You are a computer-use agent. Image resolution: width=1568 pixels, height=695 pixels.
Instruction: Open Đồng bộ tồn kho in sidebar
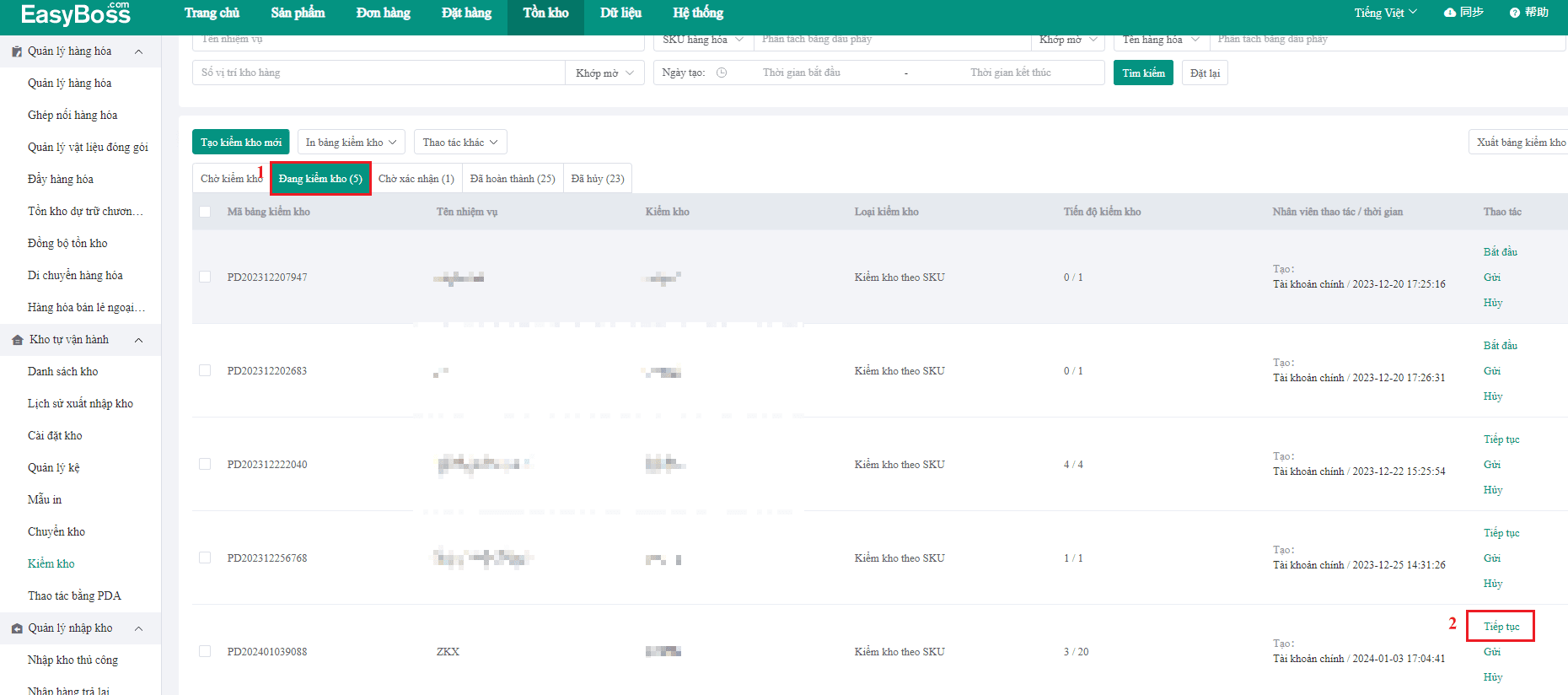click(67, 244)
